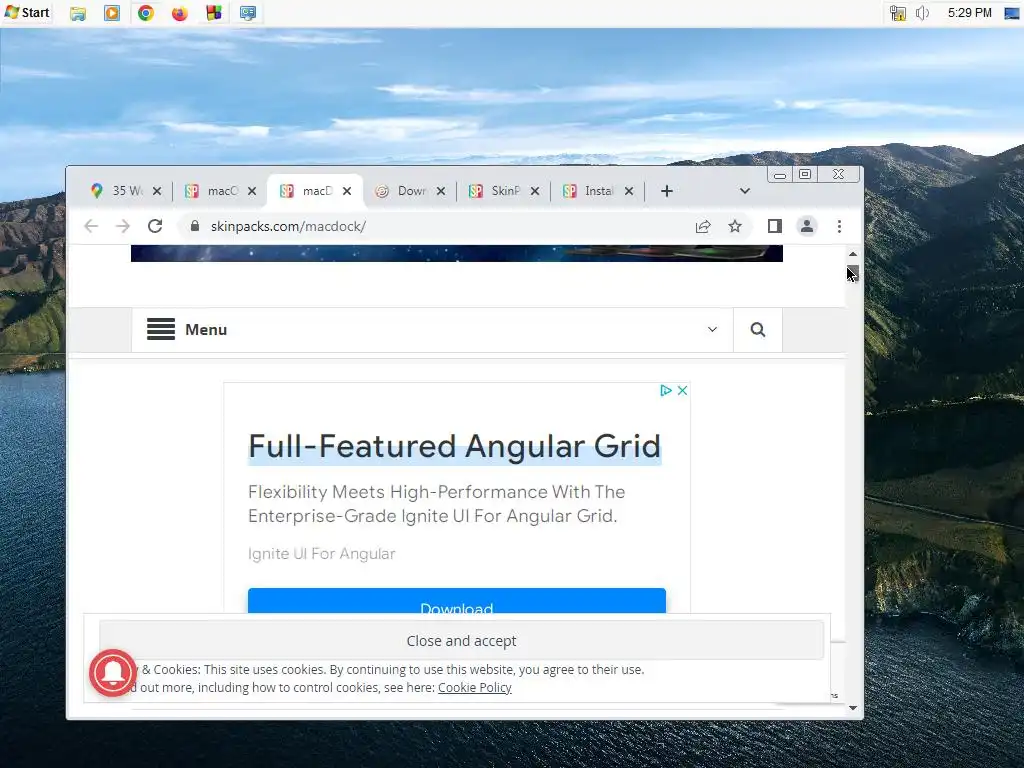Expand the site Menu dropdown arrow
Image resolution: width=1024 pixels, height=768 pixels.
[x=712, y=329]
